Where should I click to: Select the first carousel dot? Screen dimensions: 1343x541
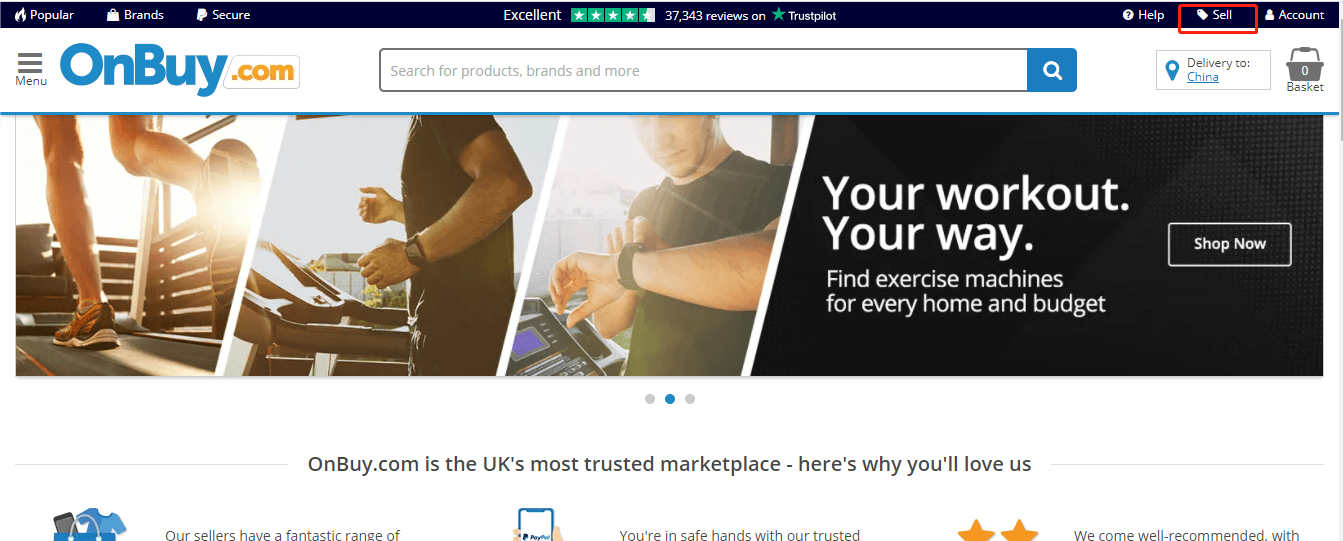(650, 399)
